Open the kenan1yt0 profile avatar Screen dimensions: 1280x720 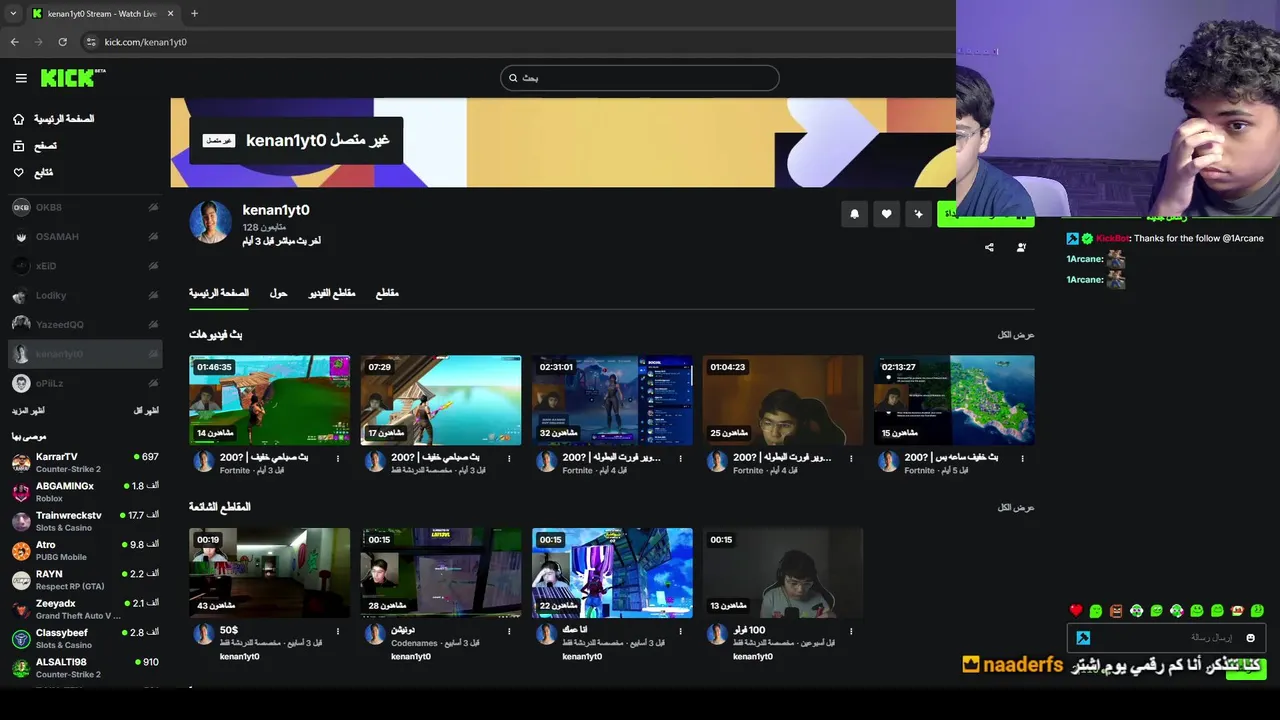coord(210,222)
